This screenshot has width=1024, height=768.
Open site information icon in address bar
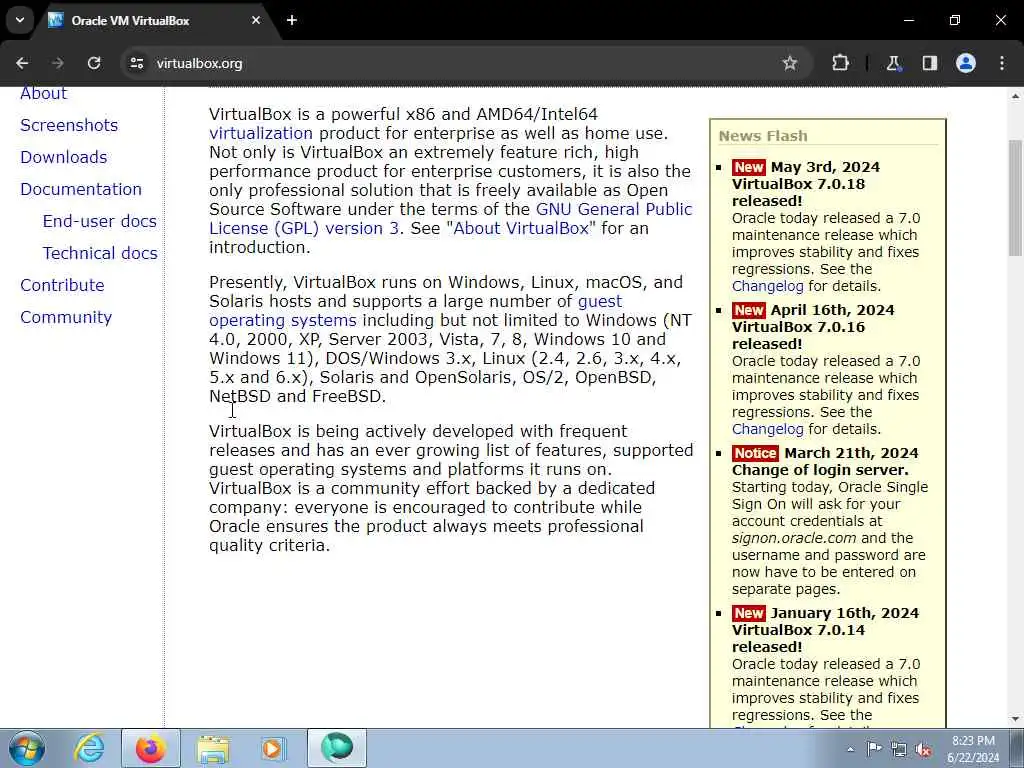136,63
